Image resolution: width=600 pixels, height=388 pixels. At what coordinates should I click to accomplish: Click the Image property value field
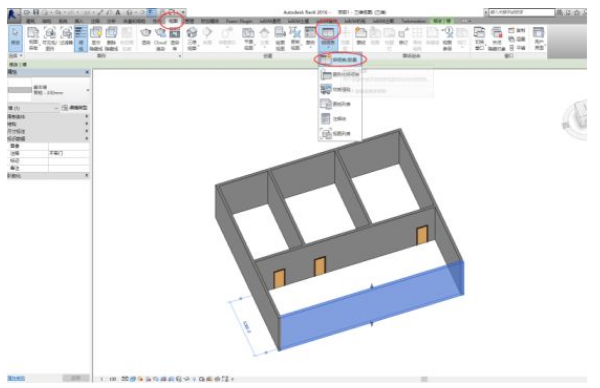69,146
